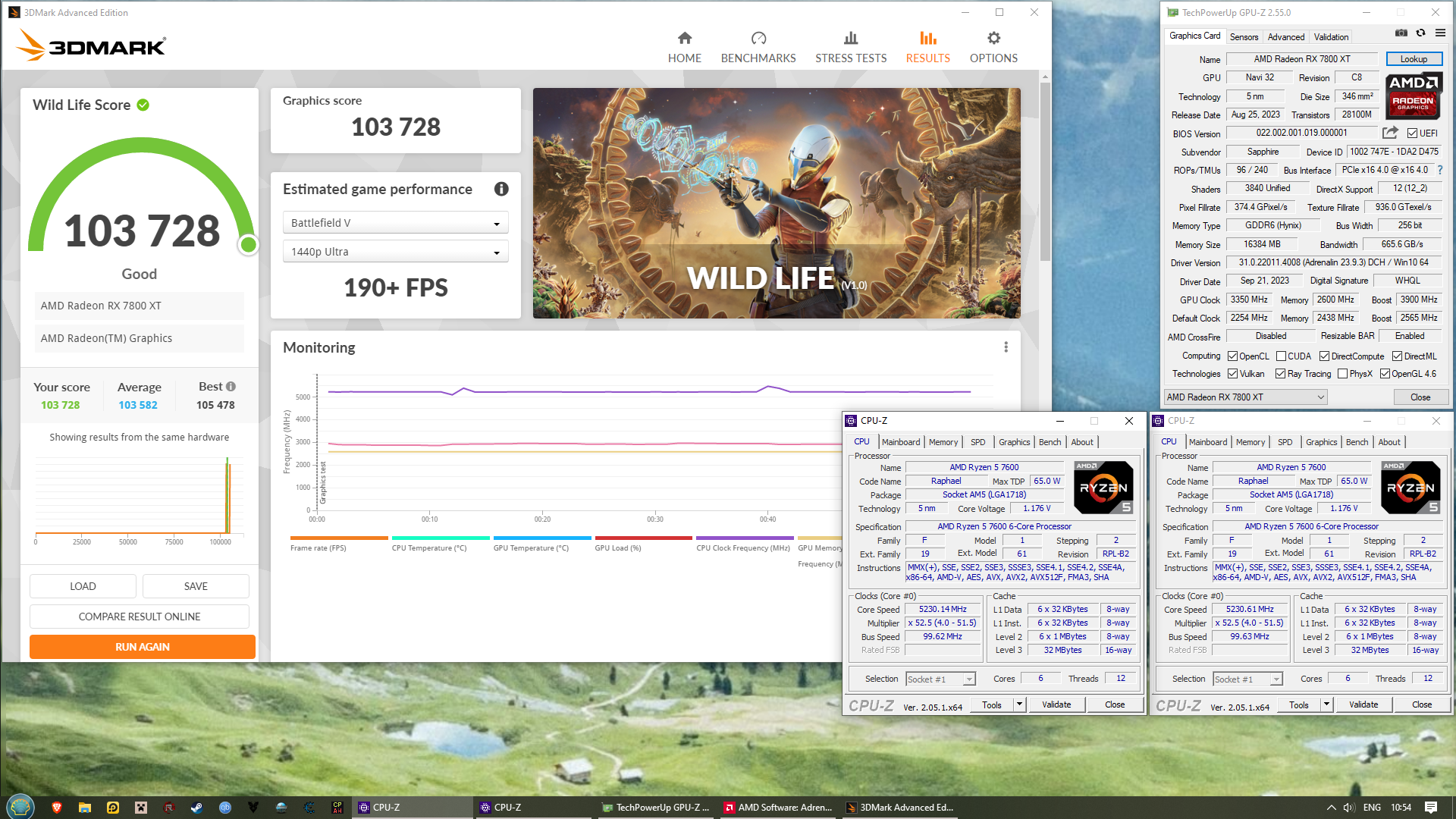
Task: Click the SAVE button in 3DMark
Action: pos(196,586)
